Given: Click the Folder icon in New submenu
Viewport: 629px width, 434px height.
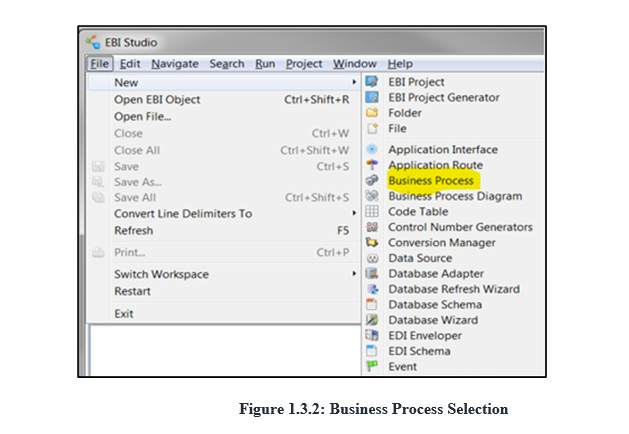Looking at the screenshot, I should 372,113.
